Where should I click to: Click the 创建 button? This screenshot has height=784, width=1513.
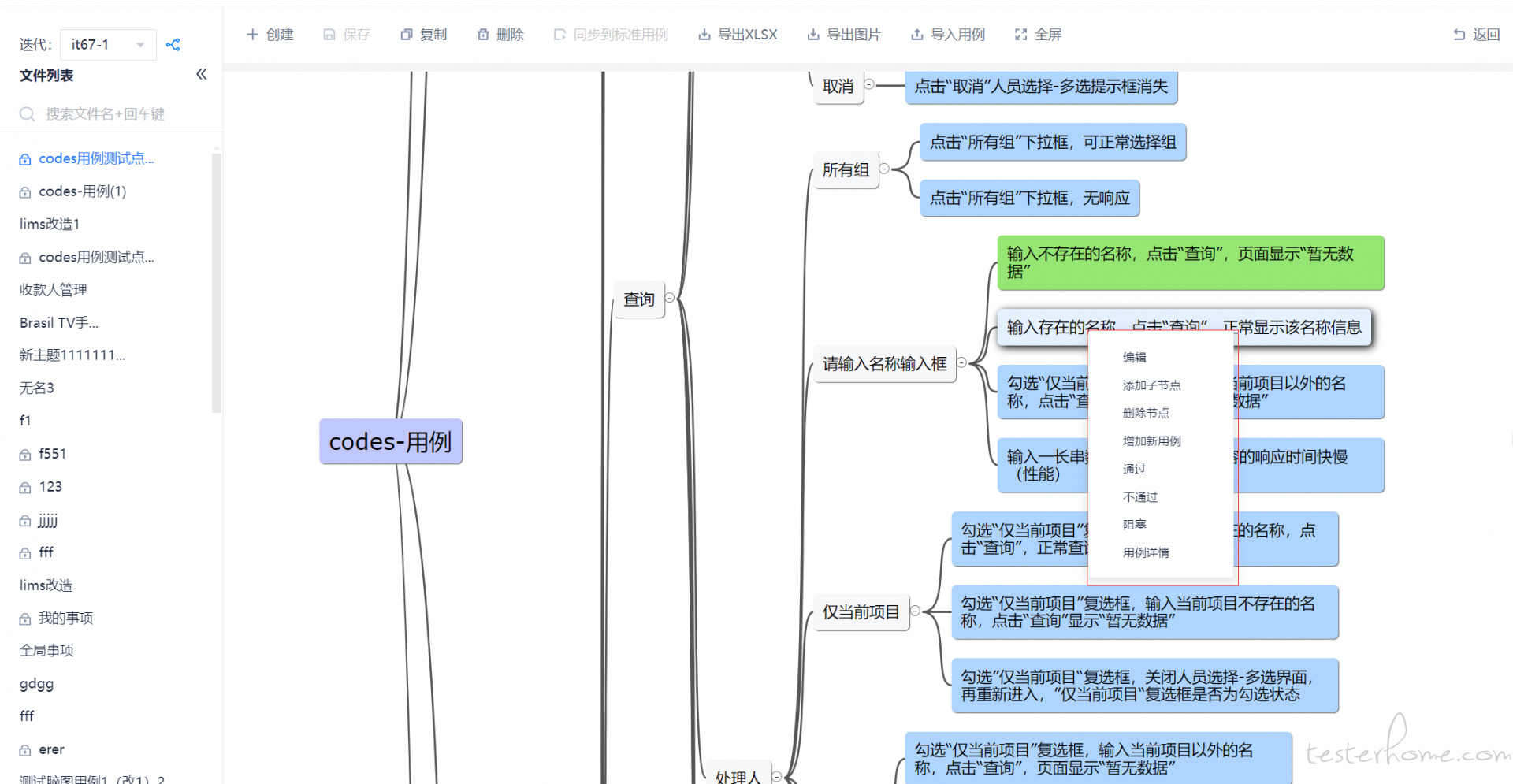point(270,35)
